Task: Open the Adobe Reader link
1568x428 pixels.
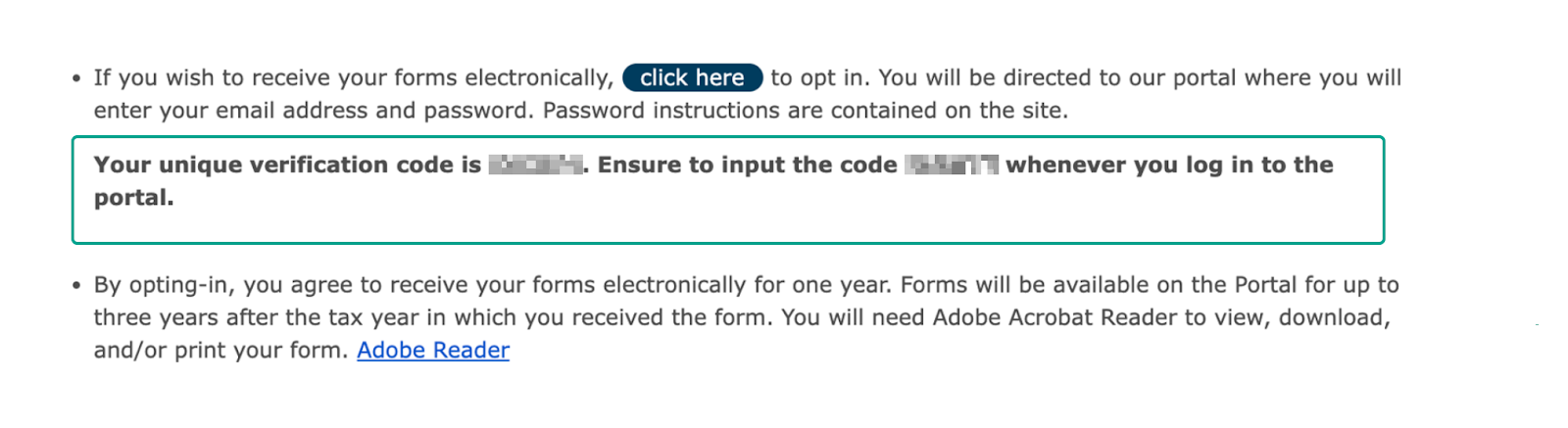Action: (x=433, y=350)
